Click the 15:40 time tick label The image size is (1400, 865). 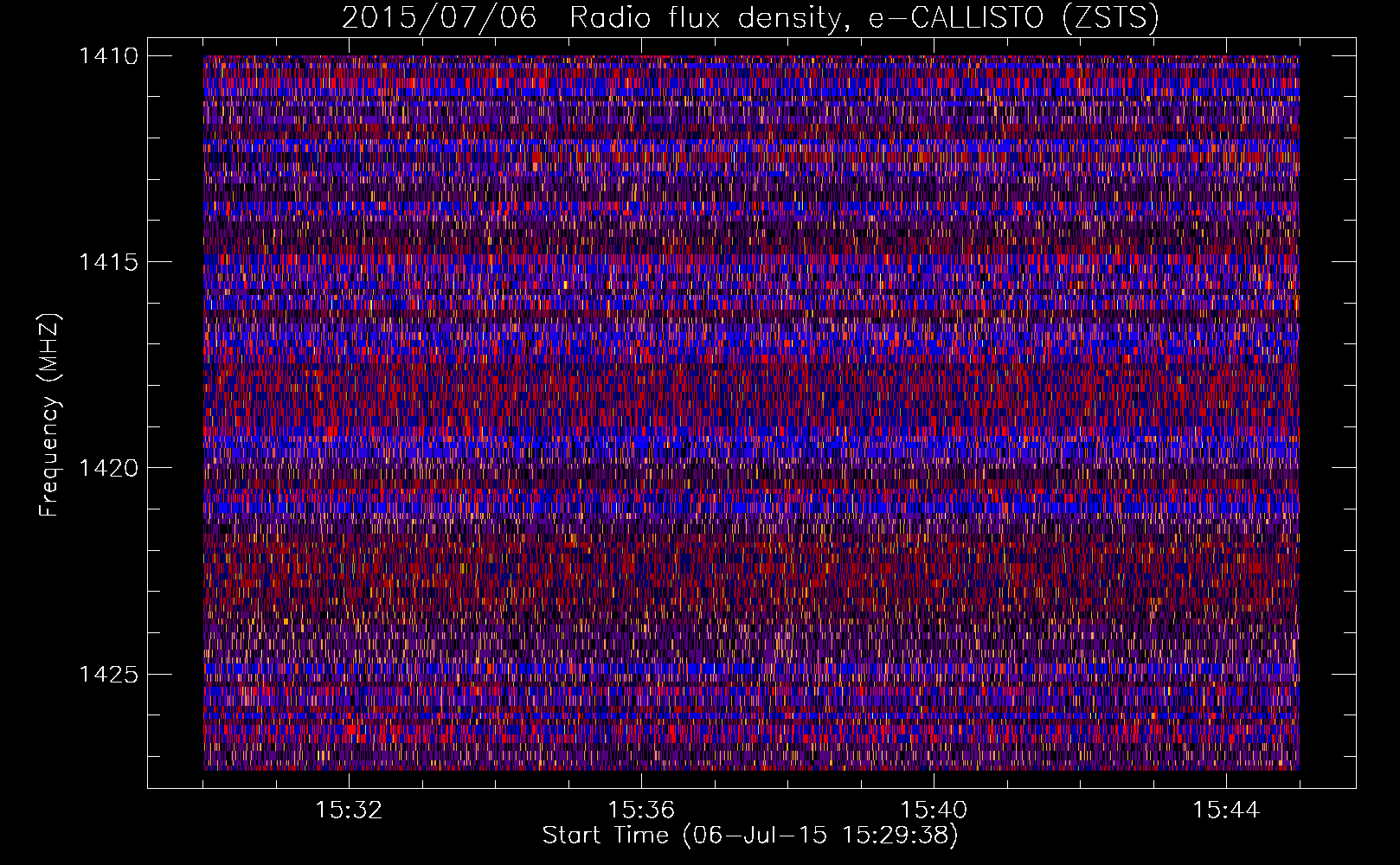point(934,811)
